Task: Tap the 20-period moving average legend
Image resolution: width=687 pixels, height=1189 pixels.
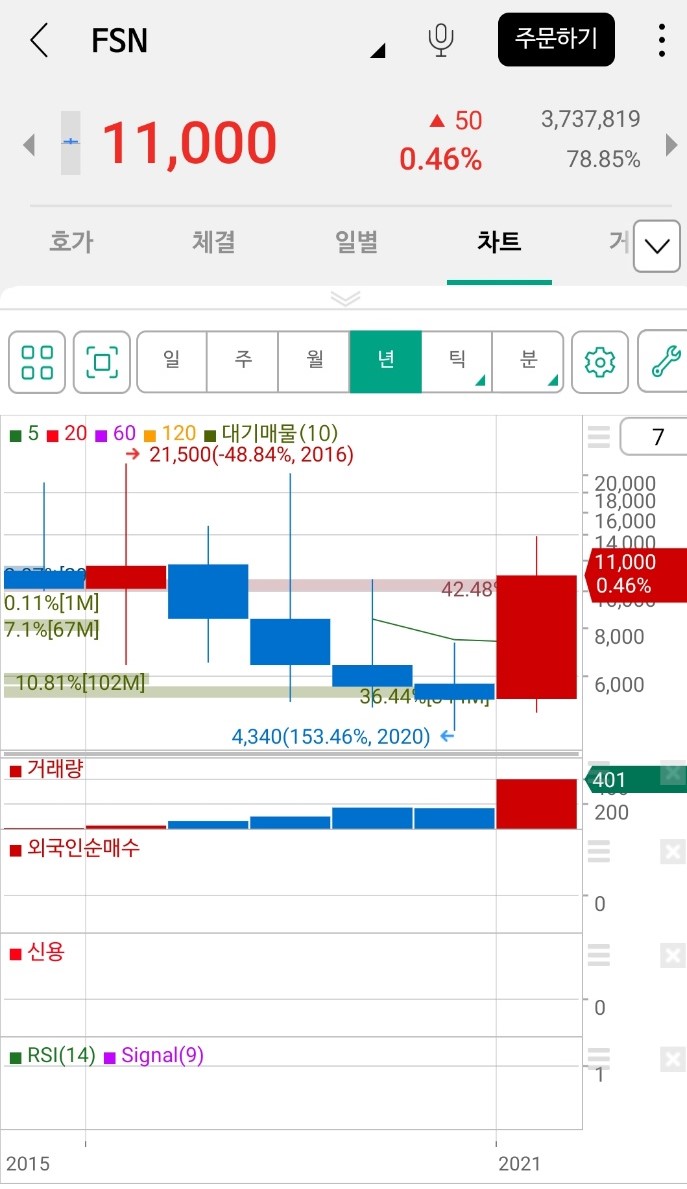Action: (67, 434)
